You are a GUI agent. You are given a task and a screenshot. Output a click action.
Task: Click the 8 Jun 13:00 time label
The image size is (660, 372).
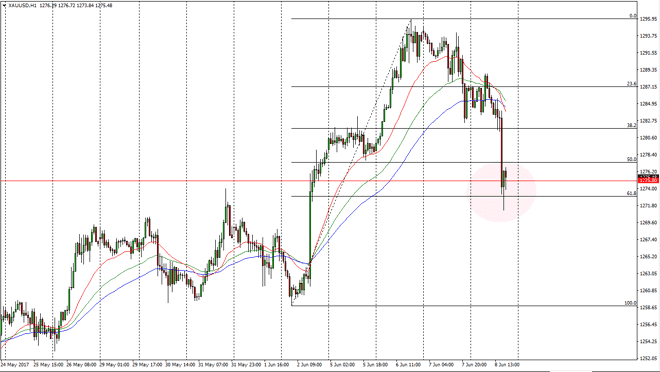pos(507,364)
